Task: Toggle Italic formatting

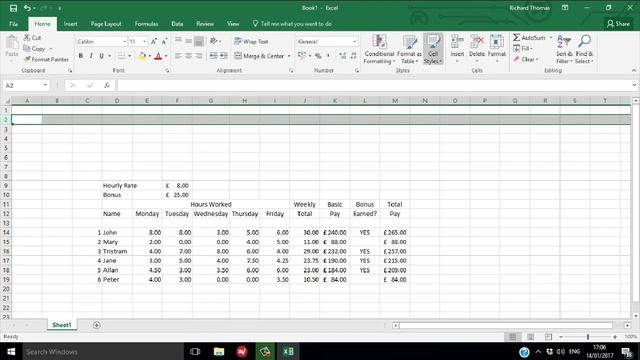Action: 91,56
